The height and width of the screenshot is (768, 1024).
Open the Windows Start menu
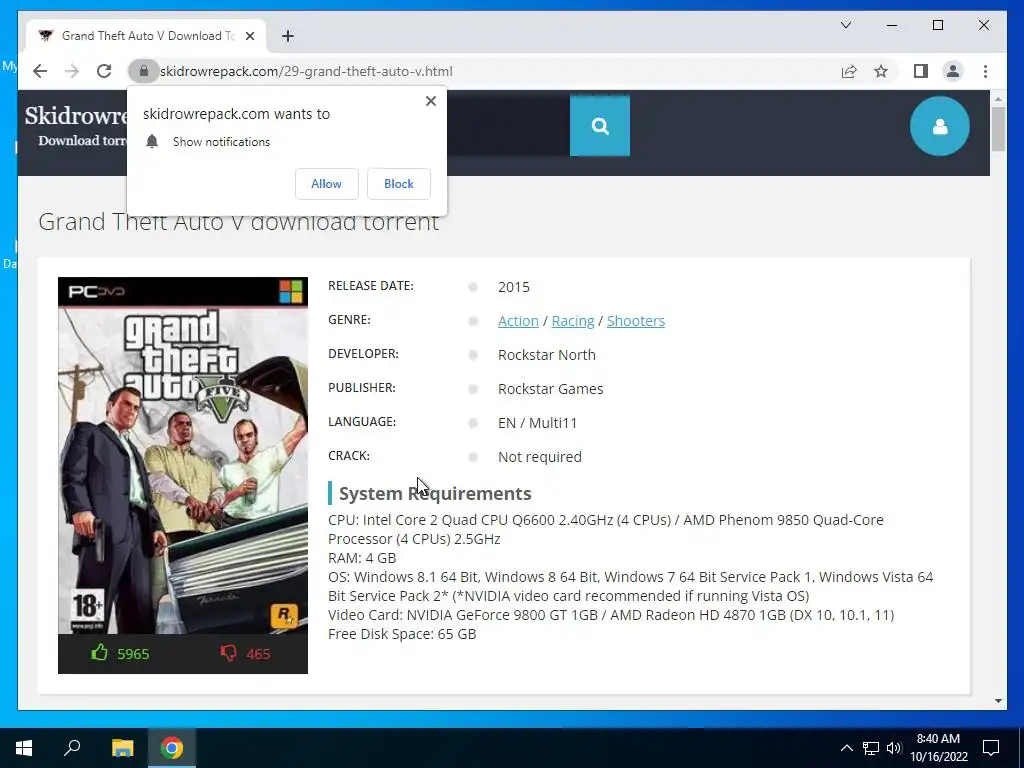click(x=24, y=748)
